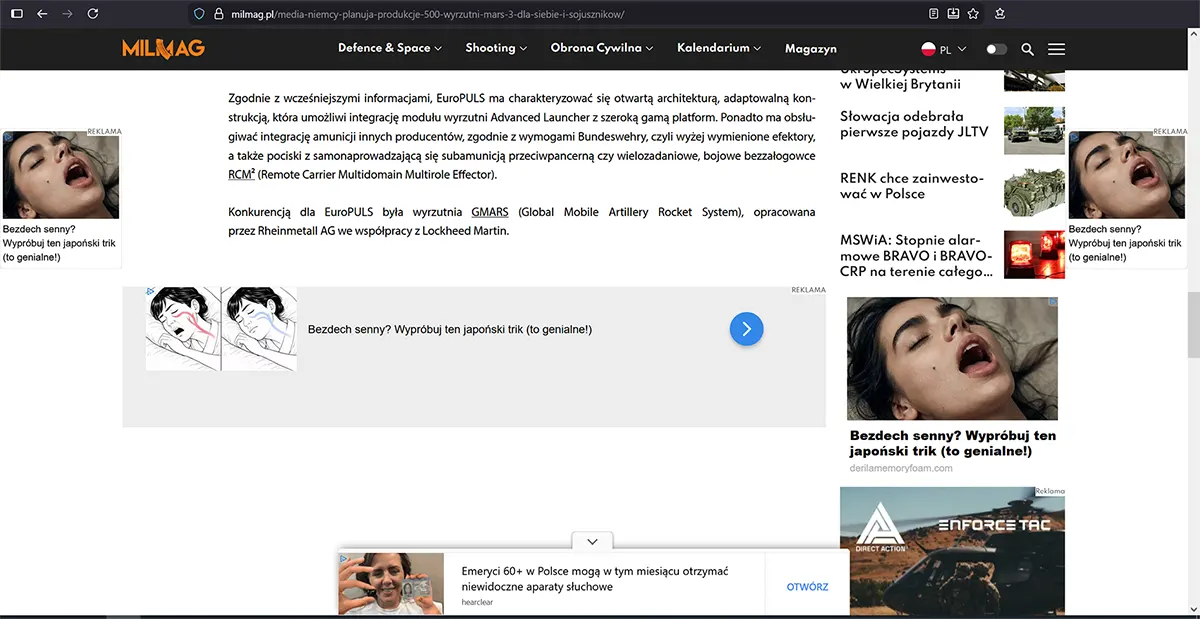Collapse the bottom ad with the chevron
The width and height of the screenshot is (1200, 619).
(592, 541)
